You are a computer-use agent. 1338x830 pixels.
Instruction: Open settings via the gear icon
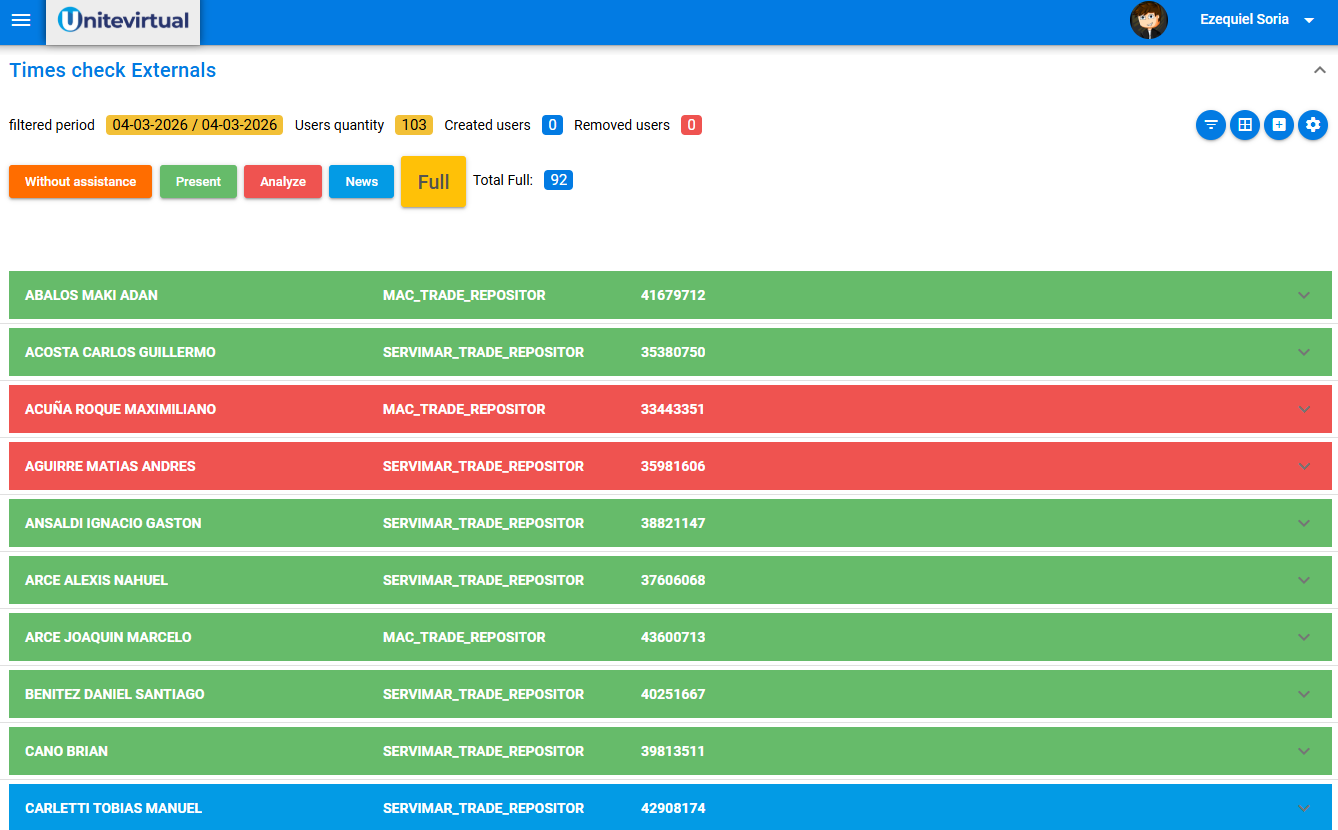(1313, 125)
